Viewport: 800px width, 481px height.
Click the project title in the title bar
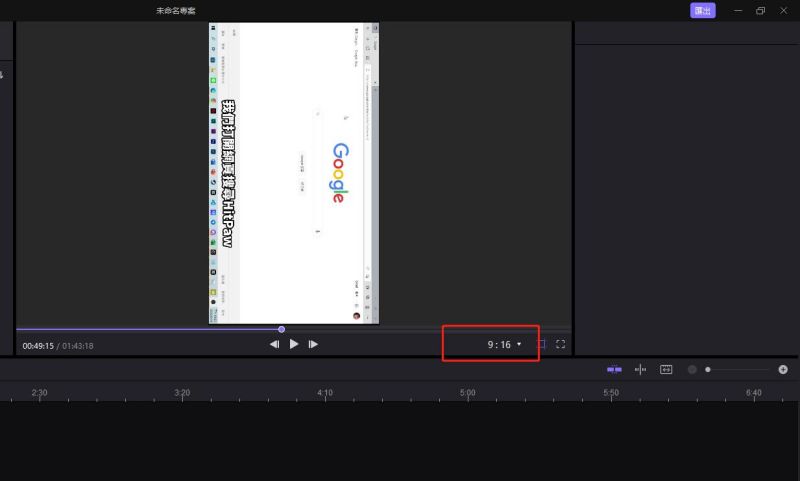coord(176,11)
